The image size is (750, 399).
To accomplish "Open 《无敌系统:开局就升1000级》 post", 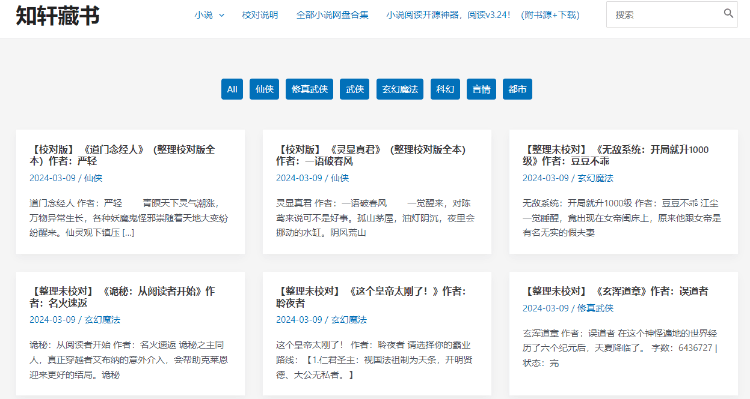I will point(616,155).
